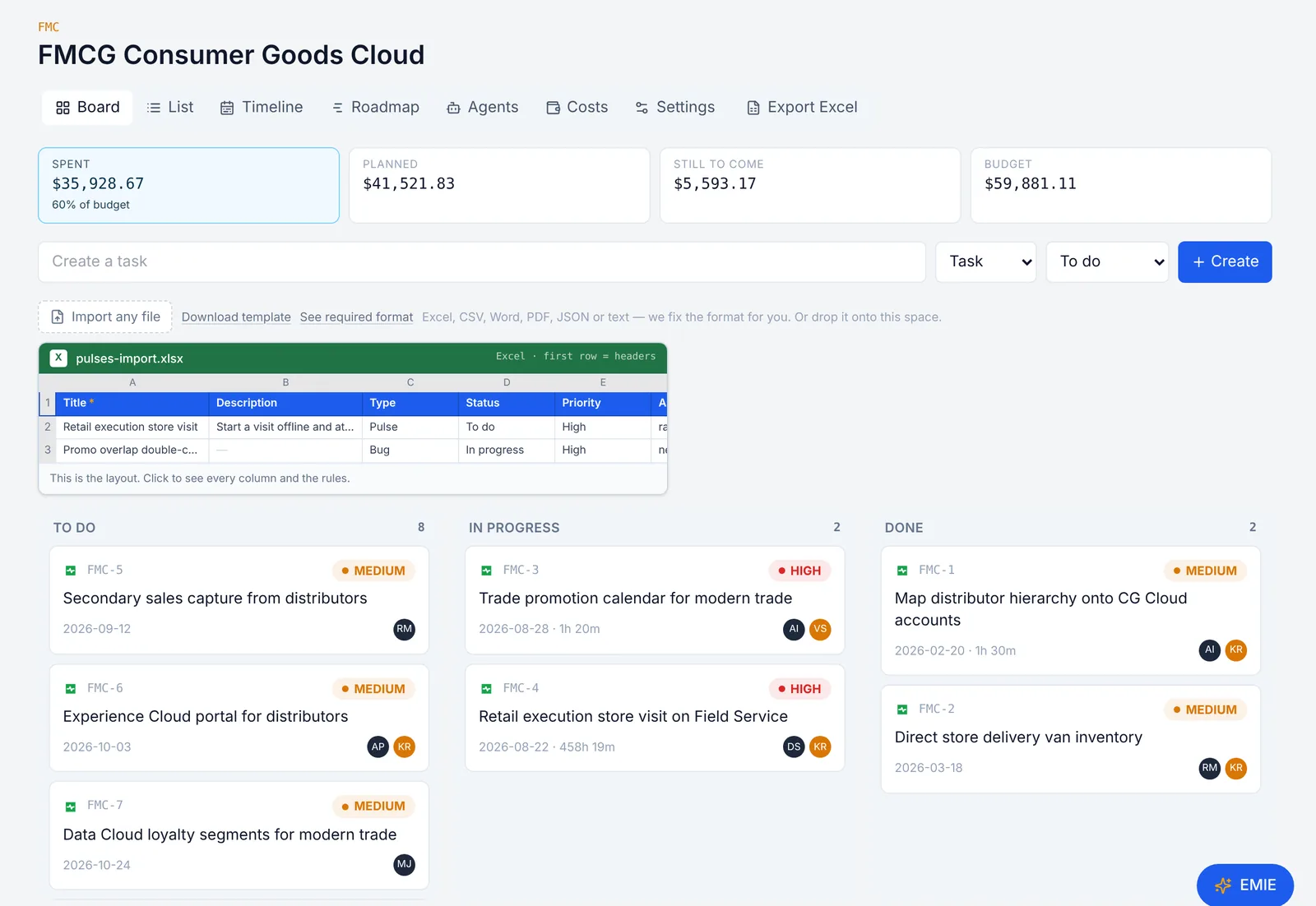
Task: Click the Priority column header in preview
Action: point(603,403)
